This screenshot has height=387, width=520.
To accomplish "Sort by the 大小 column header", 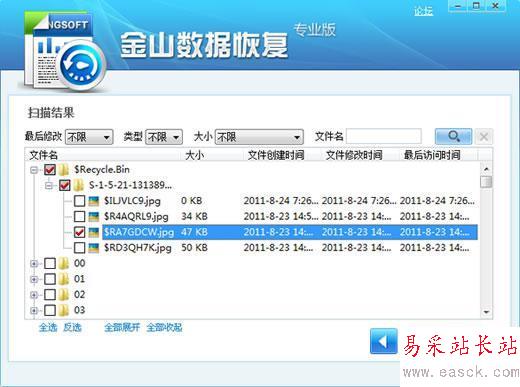I will 195,155.
